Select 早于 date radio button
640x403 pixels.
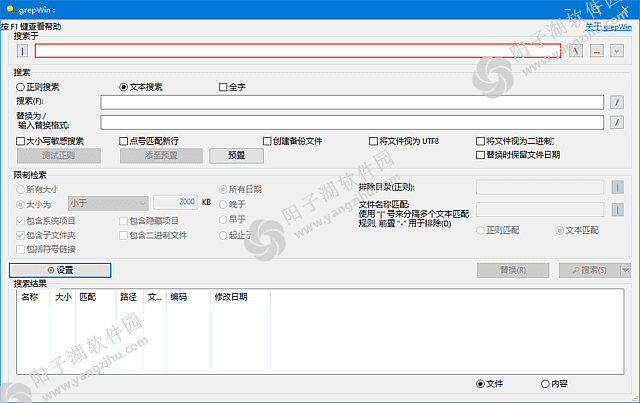point(232,220)
